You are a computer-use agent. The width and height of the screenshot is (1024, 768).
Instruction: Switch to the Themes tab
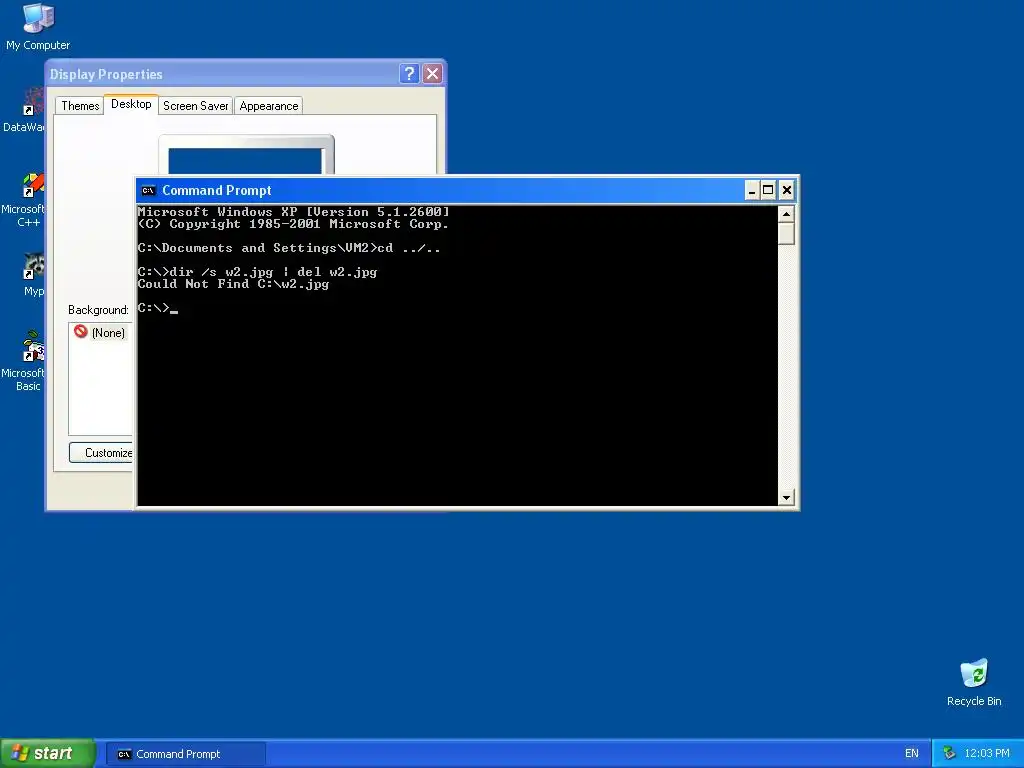(x=80, y=106)
